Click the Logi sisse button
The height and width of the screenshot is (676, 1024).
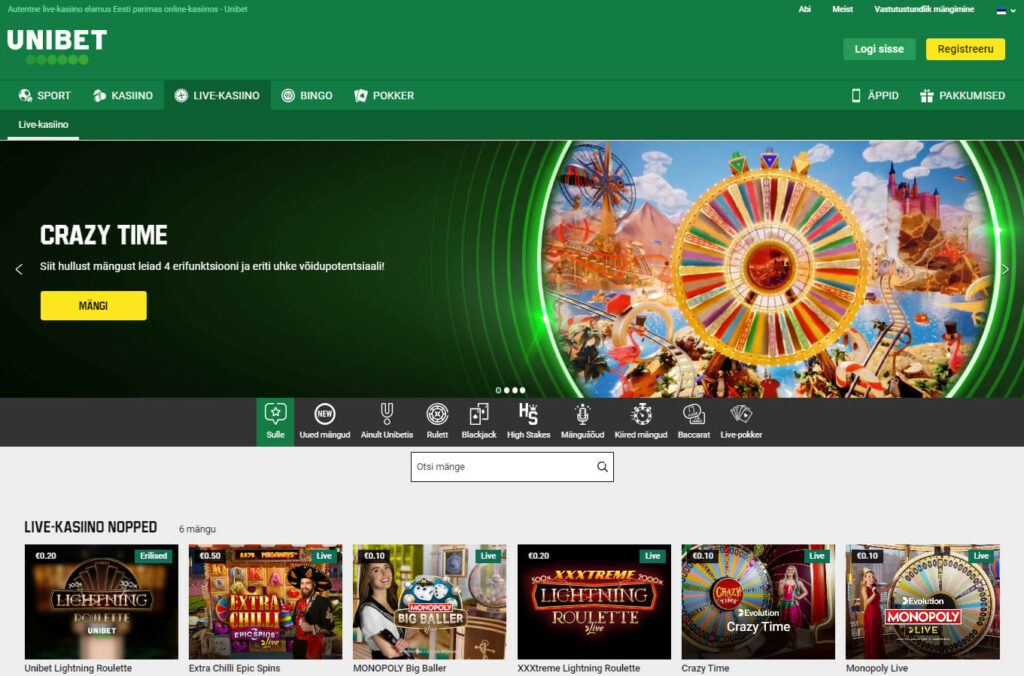pyautogui.click(x=879, y=49)
